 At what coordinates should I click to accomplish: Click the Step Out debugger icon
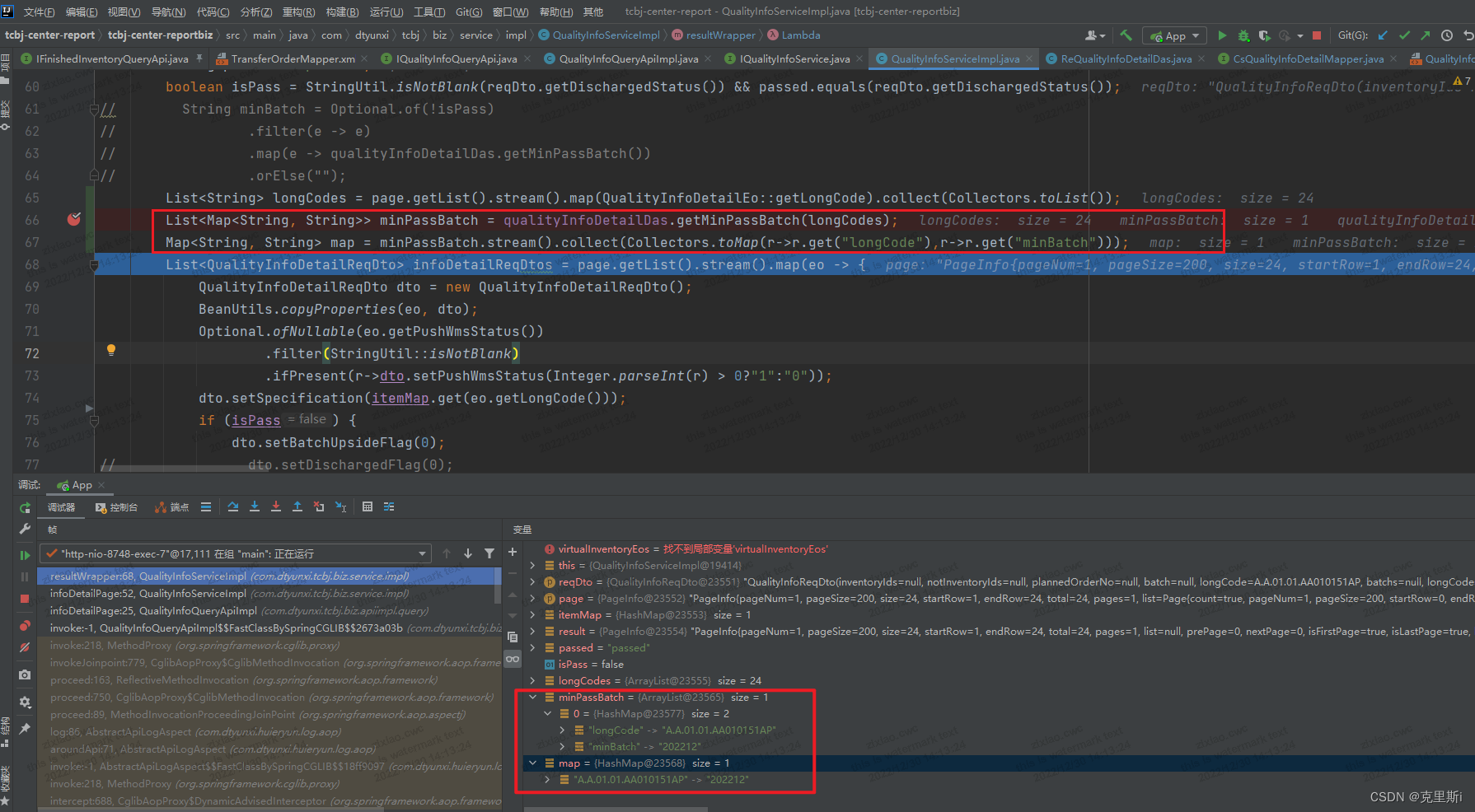pos(297,506)
